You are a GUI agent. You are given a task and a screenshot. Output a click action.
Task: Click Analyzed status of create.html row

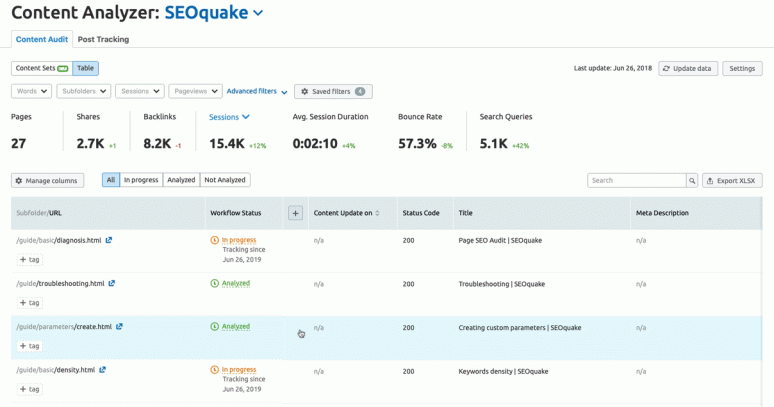pos(236,327)
